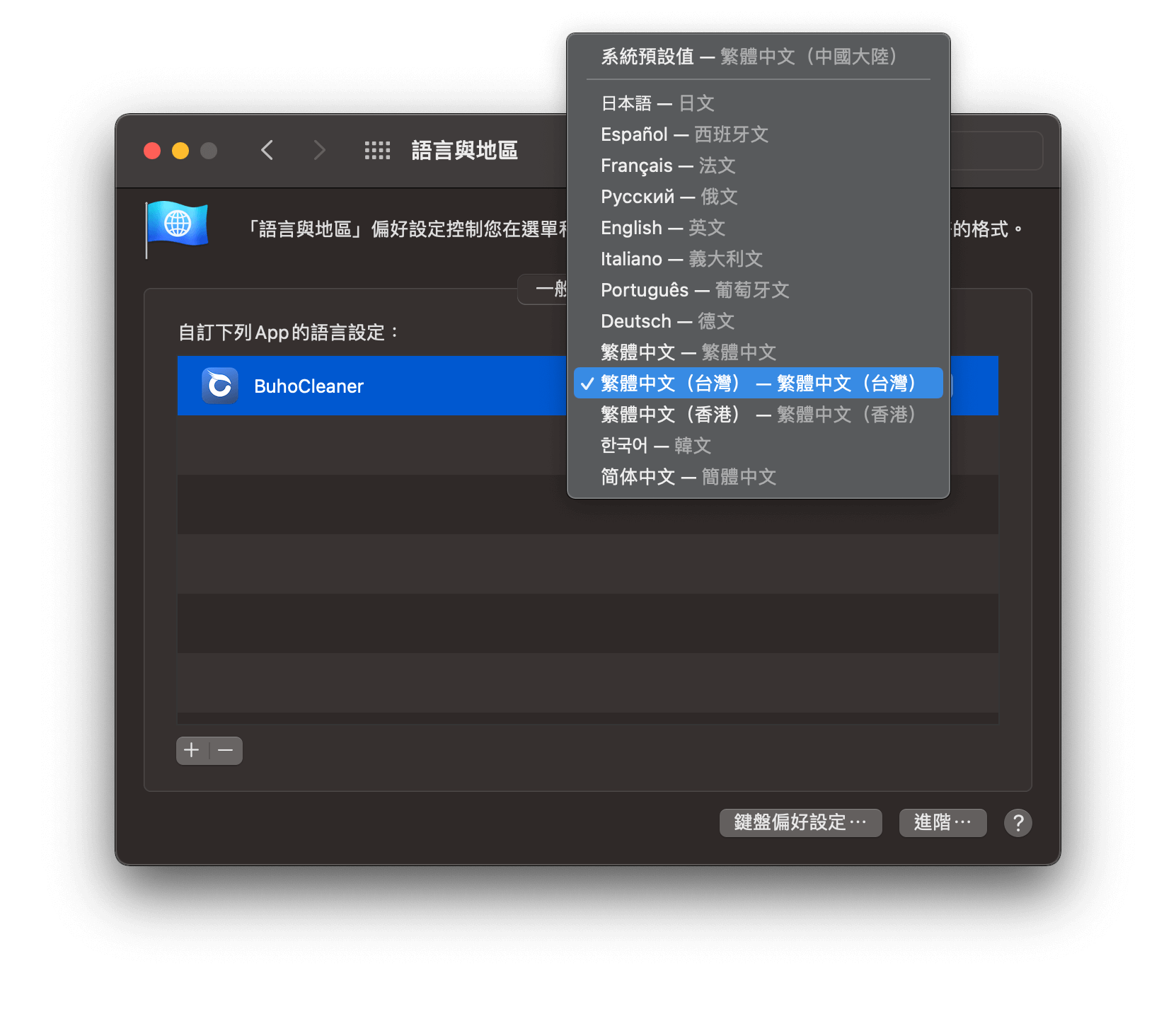Click the globe flag icon
Image resolution: width=1176 pixels, height=1031 pixels.
tap(177, 229)
